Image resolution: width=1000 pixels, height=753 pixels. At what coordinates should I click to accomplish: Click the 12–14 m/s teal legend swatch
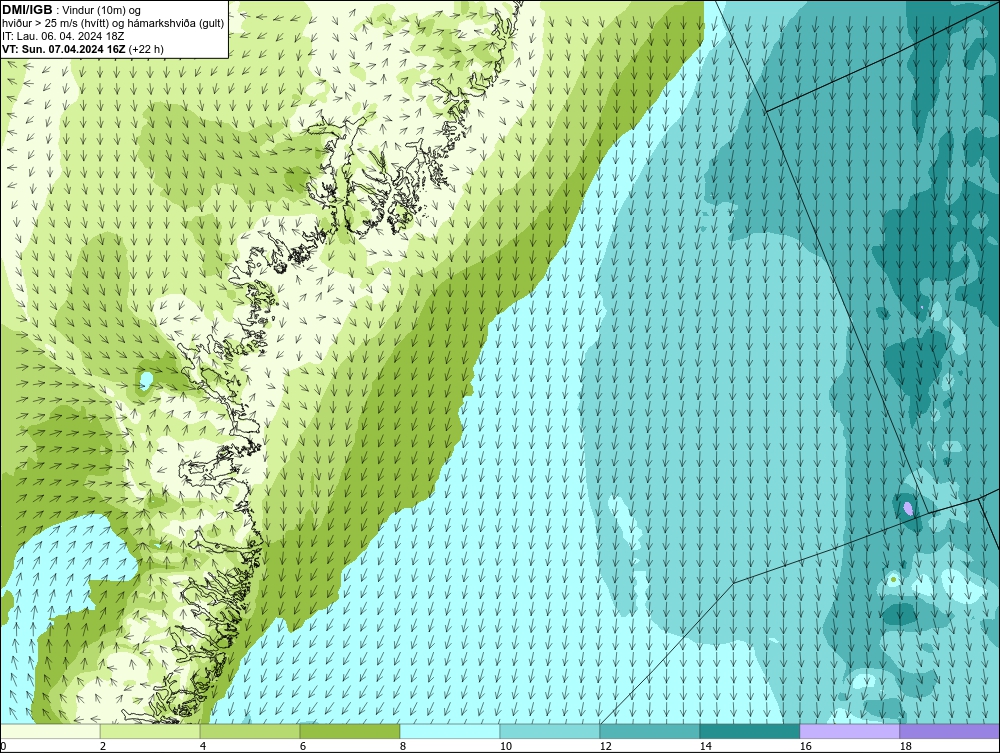[650, 731]
